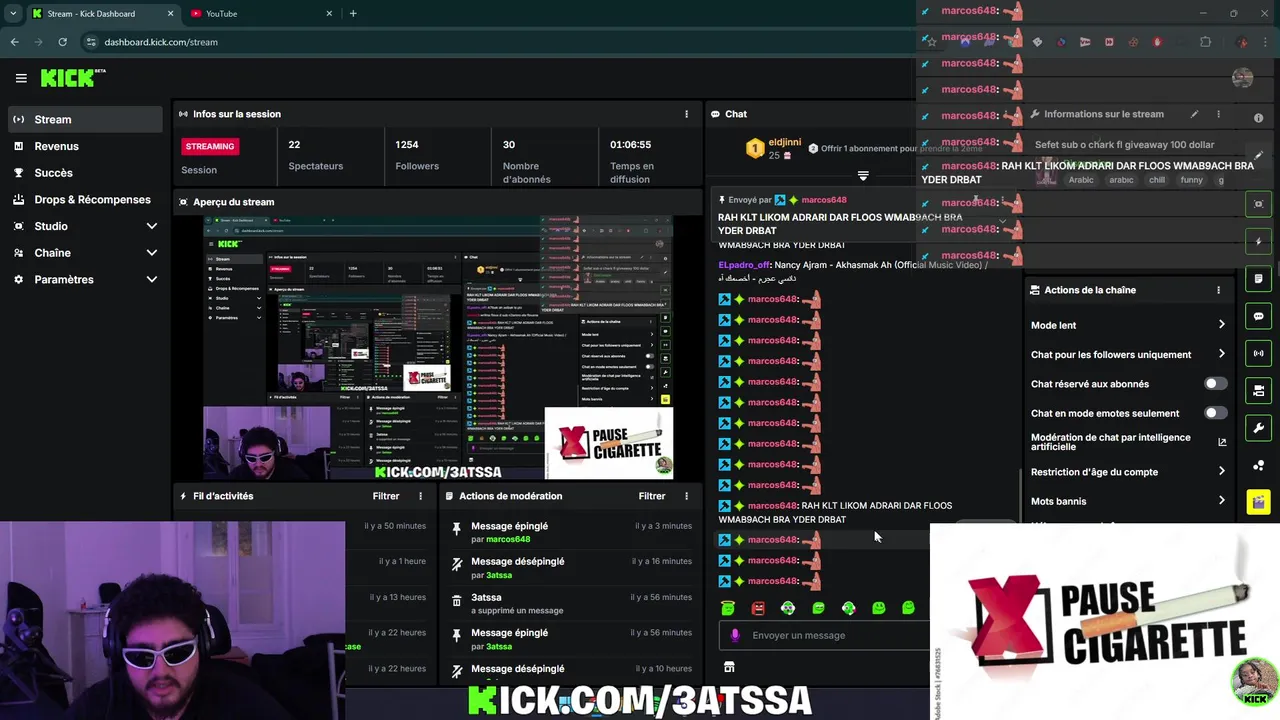
Task: Click the 01:06:55 Temps en diffusion value
Action: click(x=630, y=145)
